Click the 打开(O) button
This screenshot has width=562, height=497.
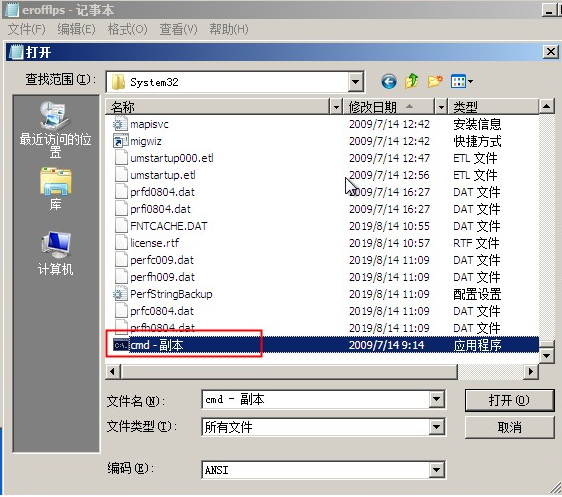point(509,400)
